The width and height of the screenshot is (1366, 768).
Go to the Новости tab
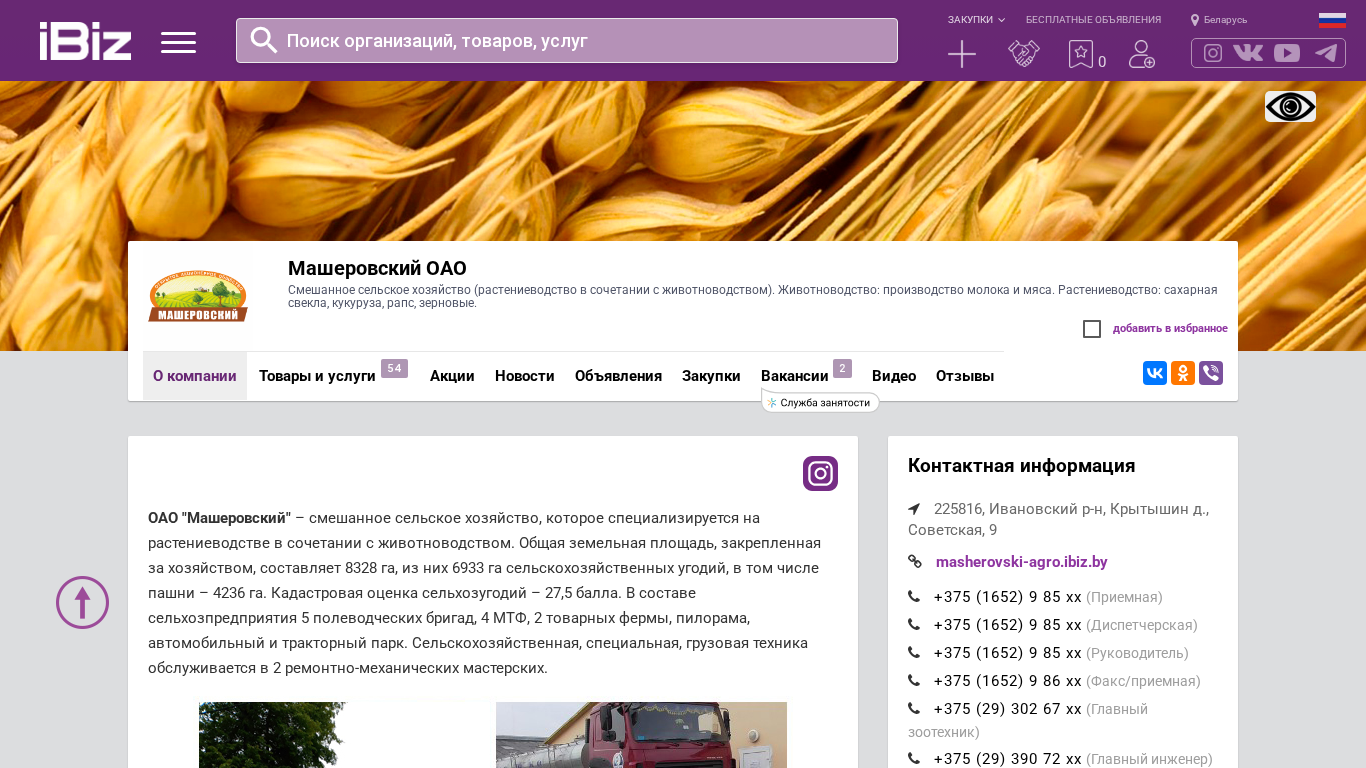[525, 376]
